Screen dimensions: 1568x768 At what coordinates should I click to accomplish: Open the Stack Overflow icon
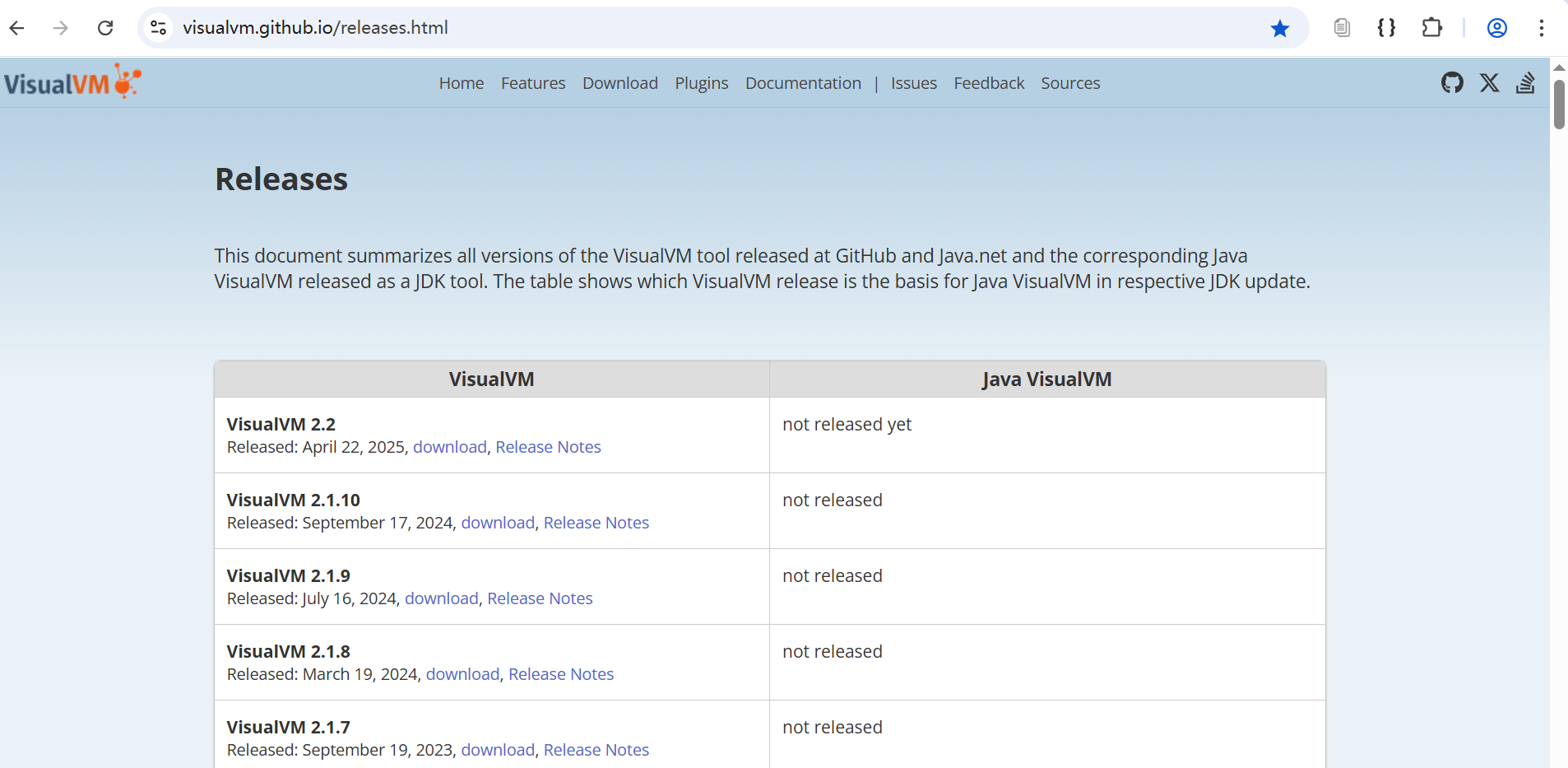1526,82
